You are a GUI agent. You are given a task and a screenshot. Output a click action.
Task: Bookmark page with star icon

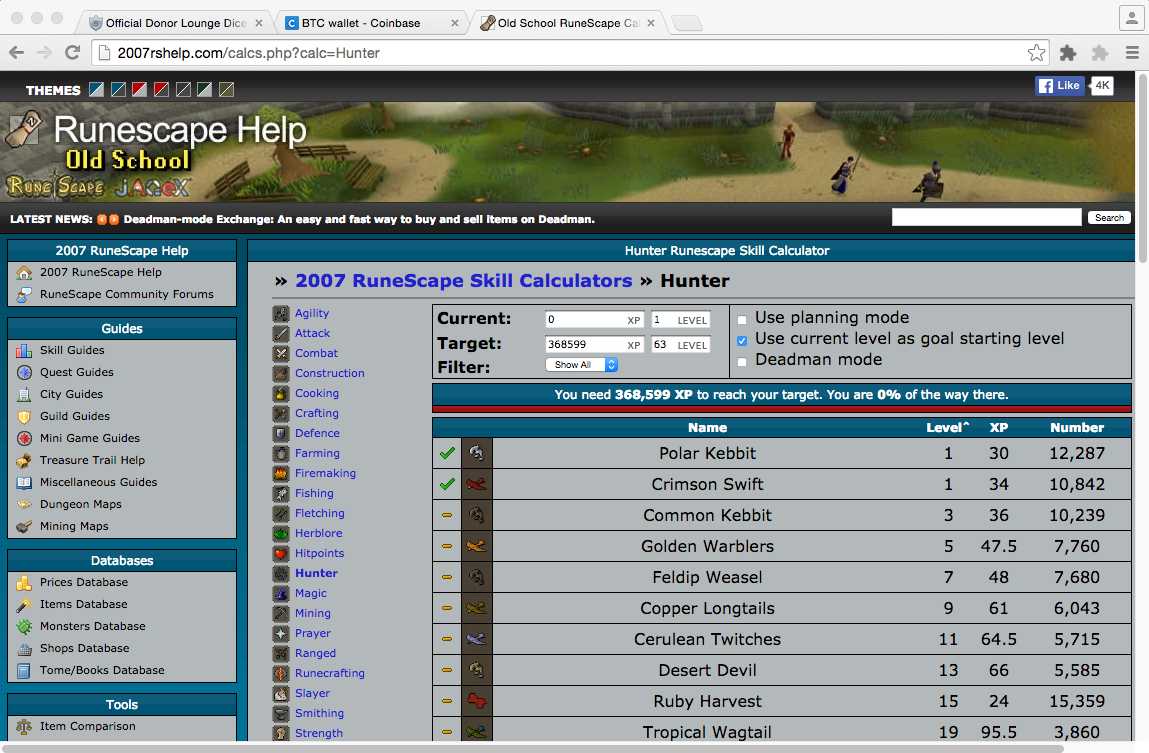[1036, 53]
